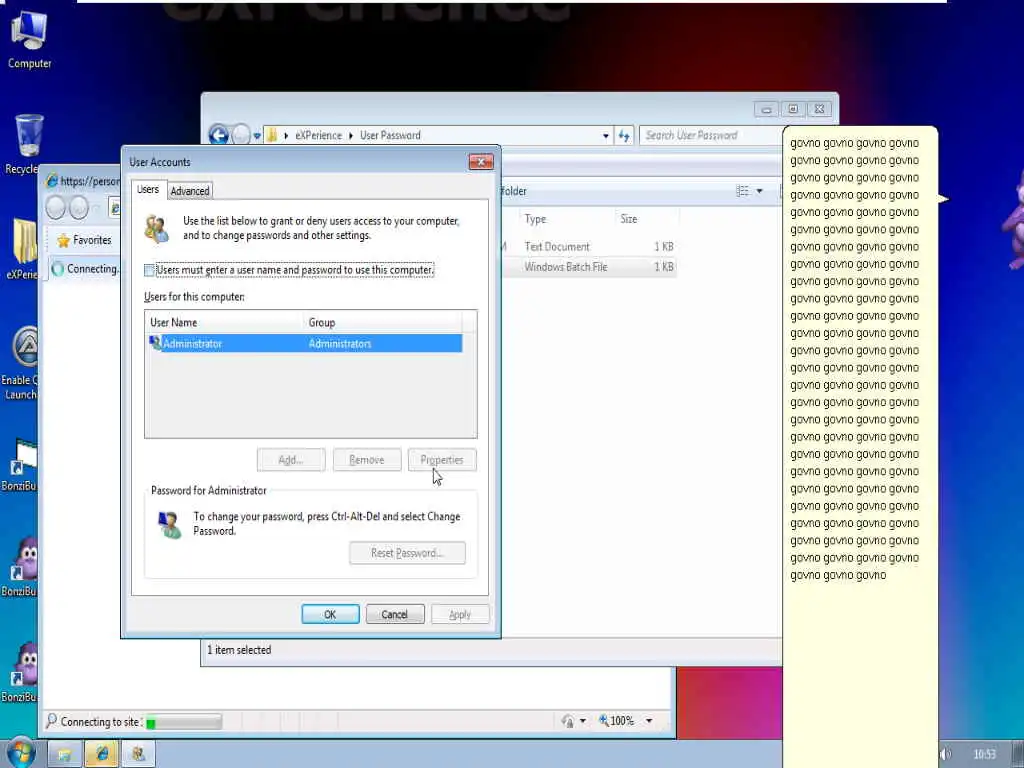Screen dimensions: 1024x768
Task: Click the Back button in Internet Explorer window
Action: tap(56, 208)
